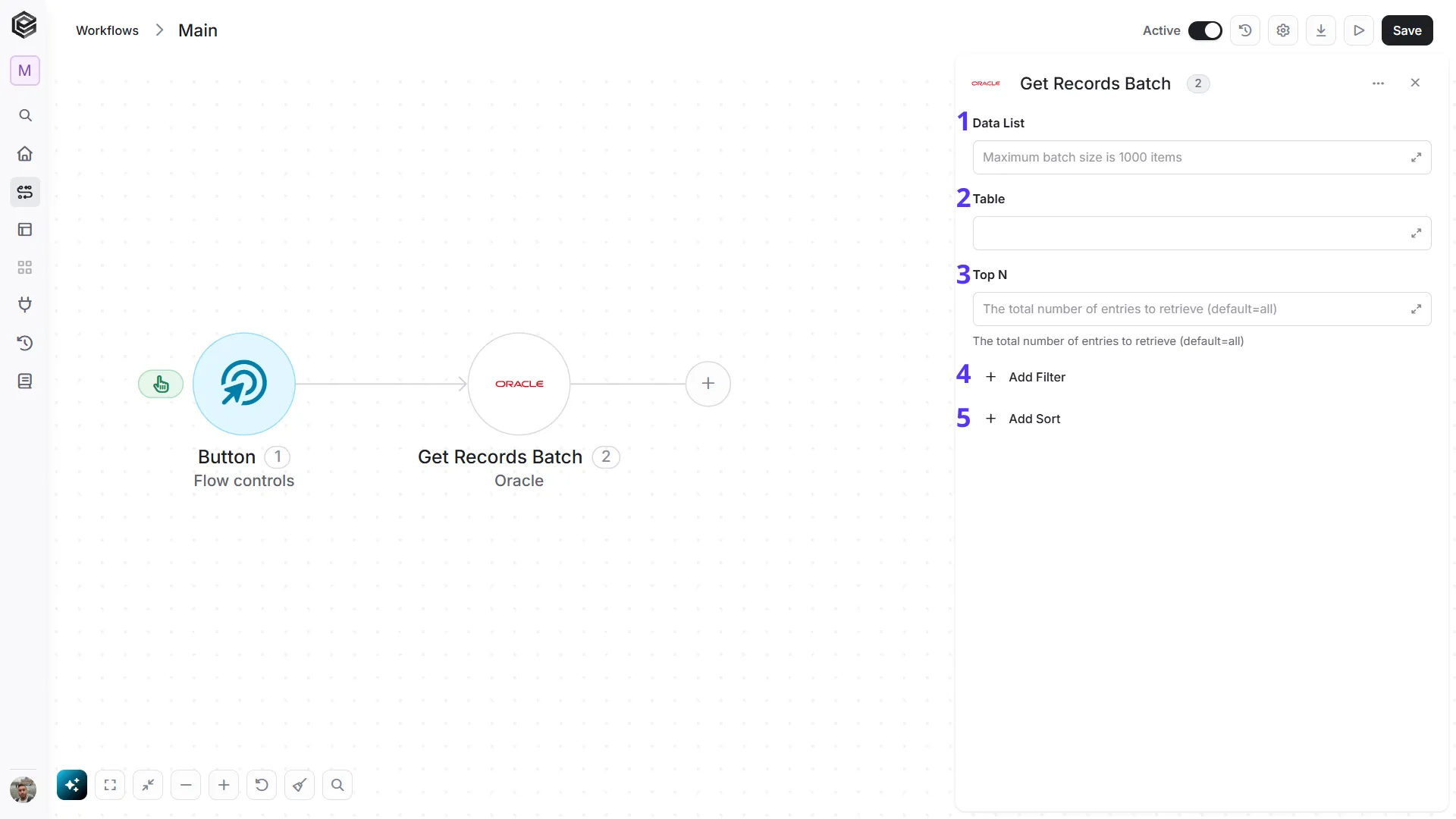Open the M workspace avatar
The image size is (1456, 819).
(x=25, y=71)
